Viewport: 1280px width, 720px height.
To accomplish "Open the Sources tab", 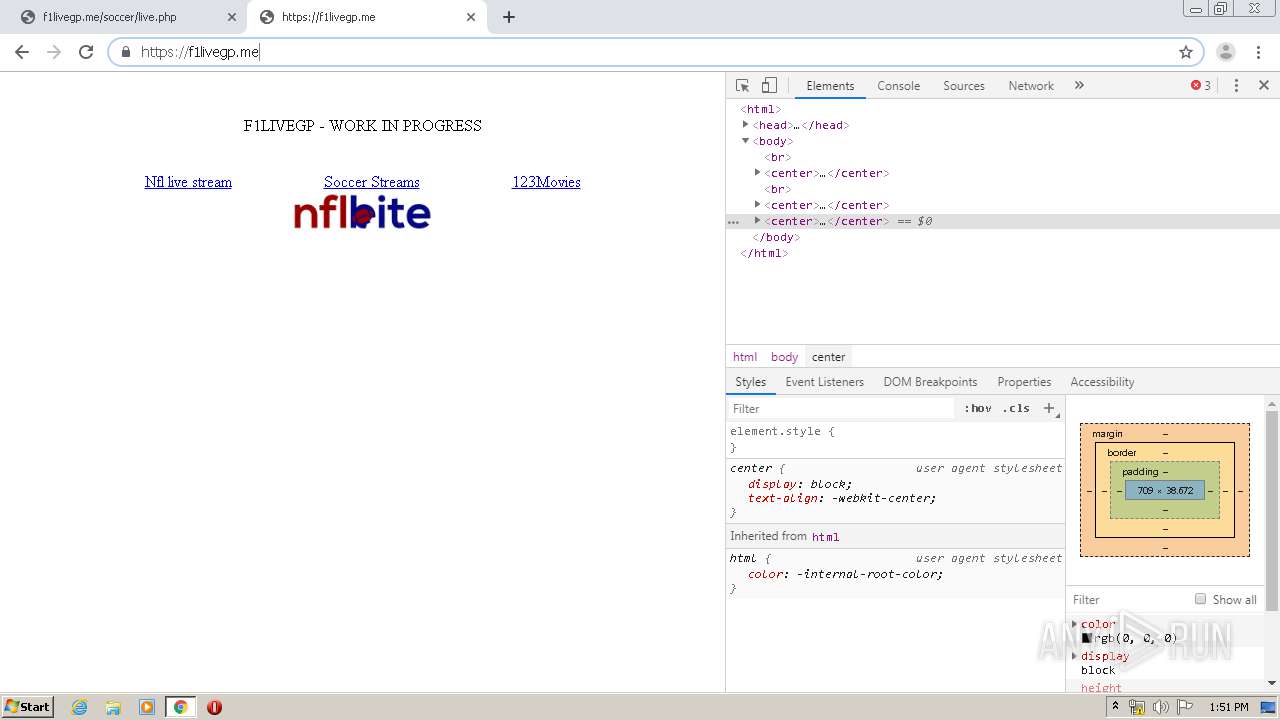I will coord(964,86).
